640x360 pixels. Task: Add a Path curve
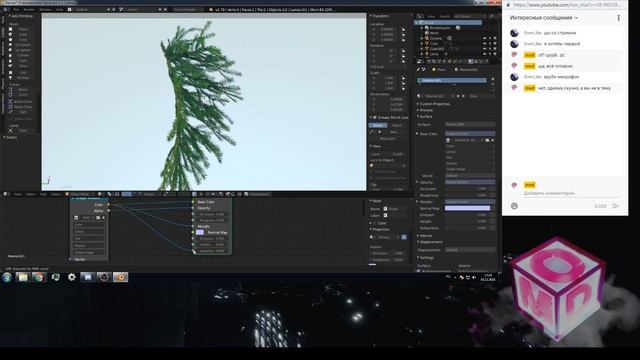(23, 112)
